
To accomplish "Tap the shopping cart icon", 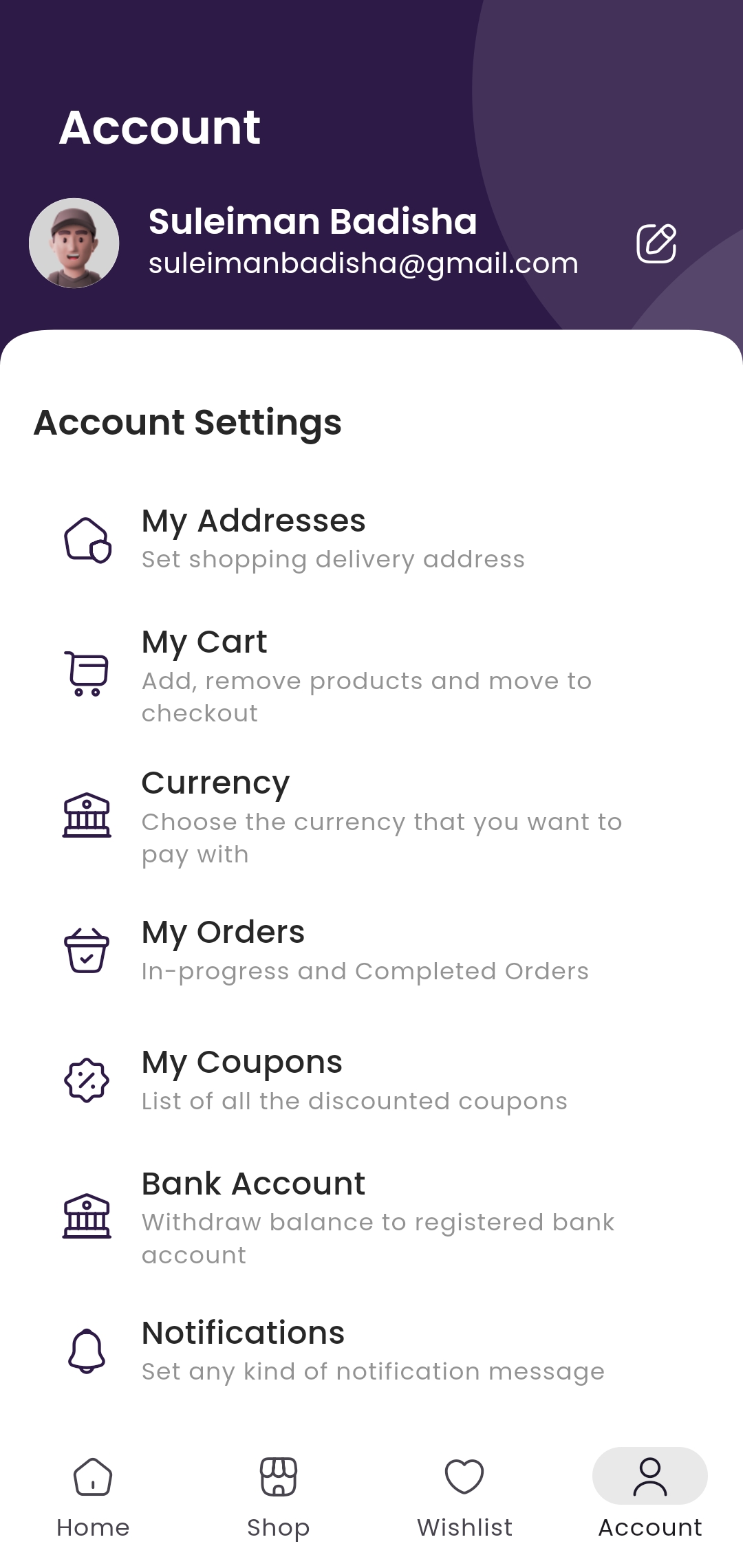I will point(87,673).
